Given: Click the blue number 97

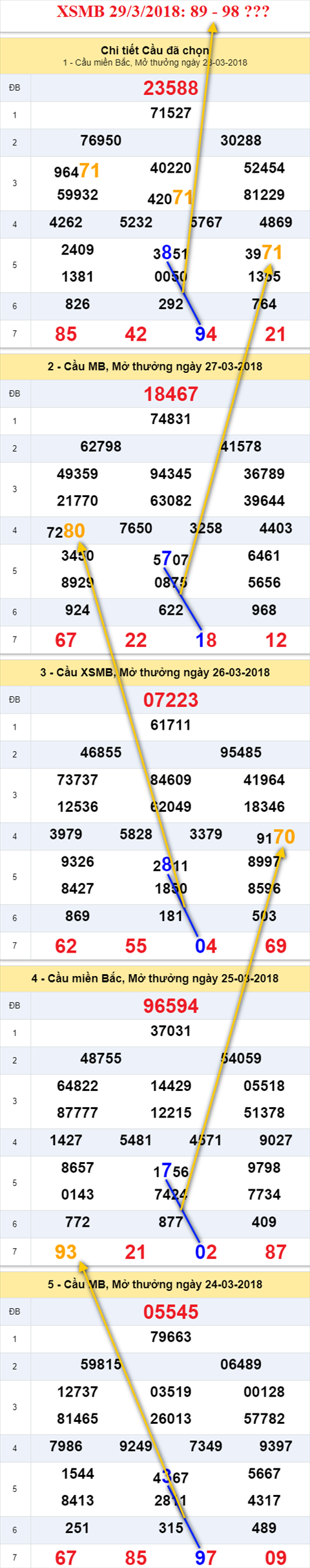Looking at the screenshot, I should (x=206, y=1558).
